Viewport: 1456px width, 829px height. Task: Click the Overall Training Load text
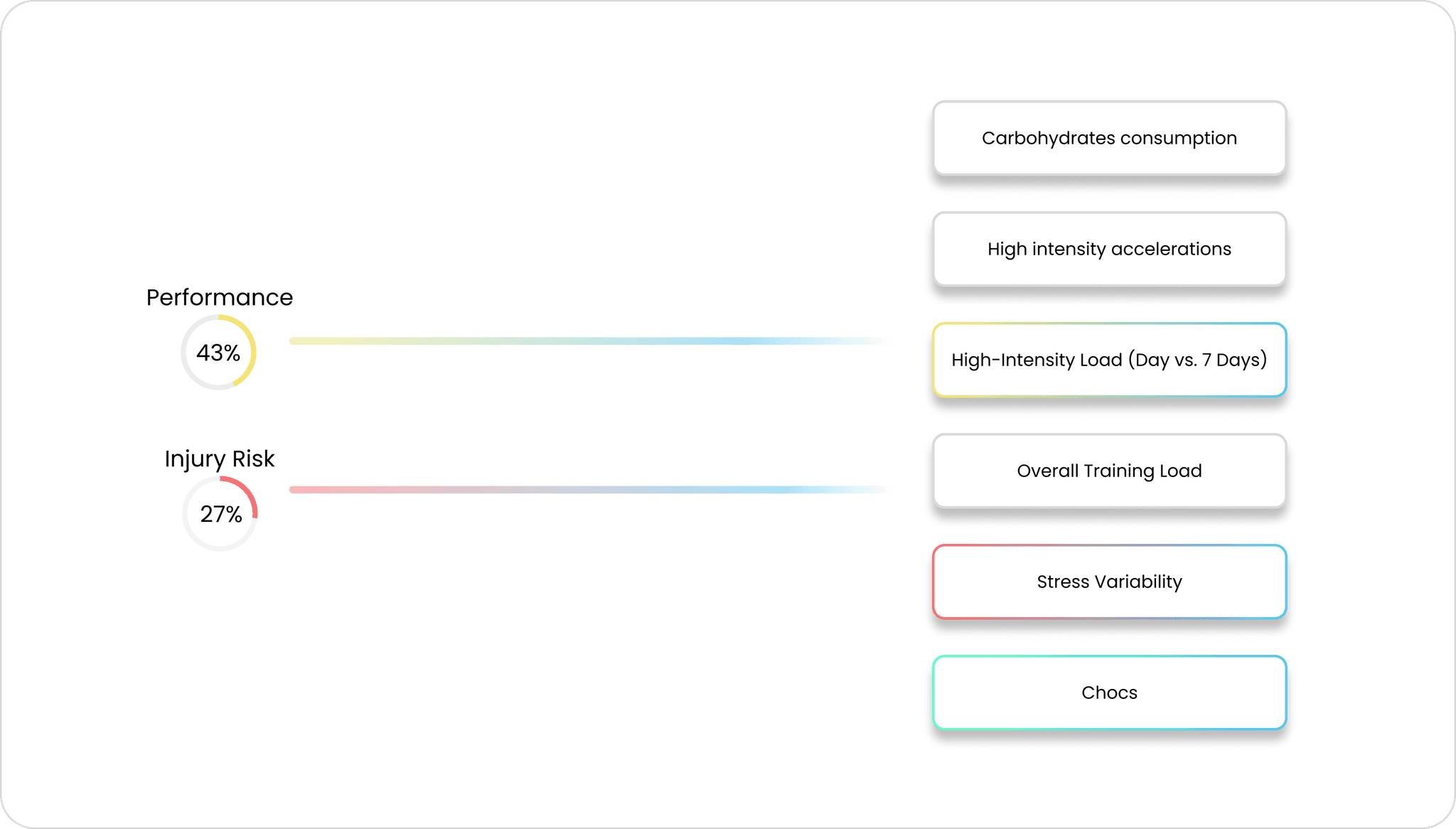(1109, 471)
